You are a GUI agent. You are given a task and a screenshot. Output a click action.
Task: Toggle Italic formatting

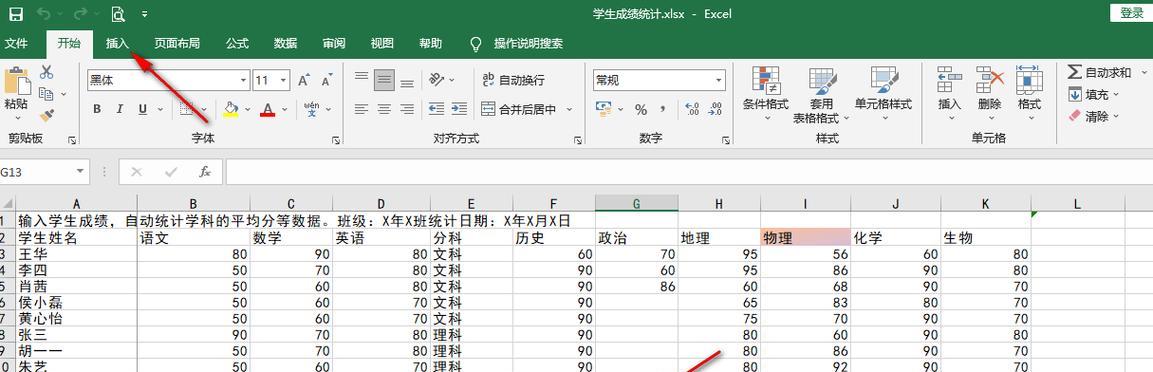pos(119,109)
